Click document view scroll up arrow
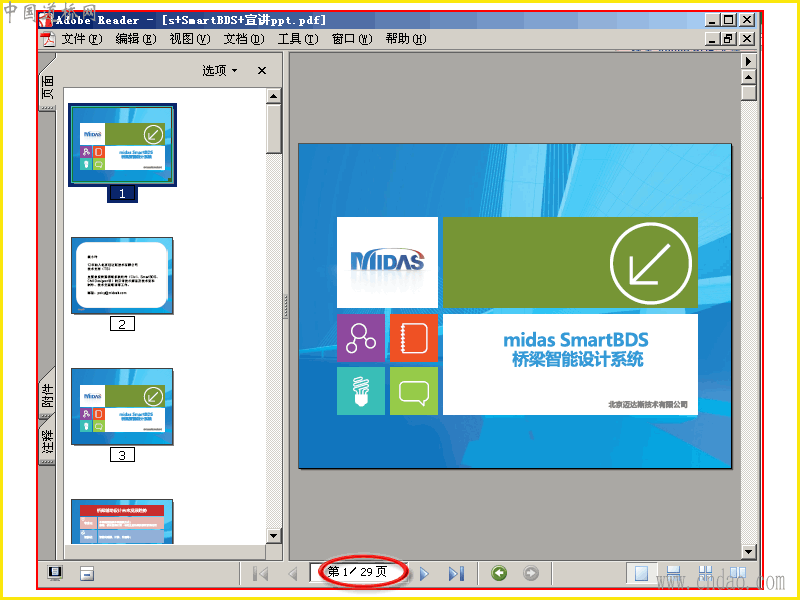The width and height of the screenshot is (800, 600). tap(748, 77)
